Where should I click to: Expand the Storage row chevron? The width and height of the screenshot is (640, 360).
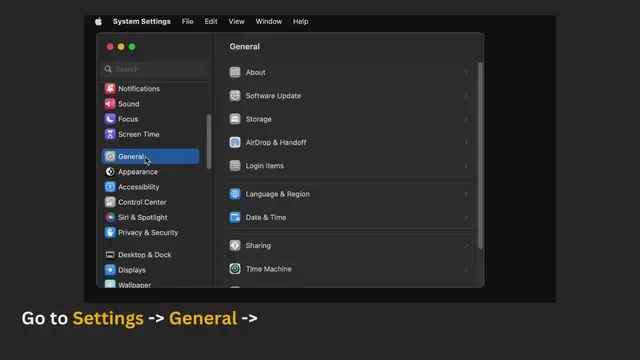(x=466, y=119)
